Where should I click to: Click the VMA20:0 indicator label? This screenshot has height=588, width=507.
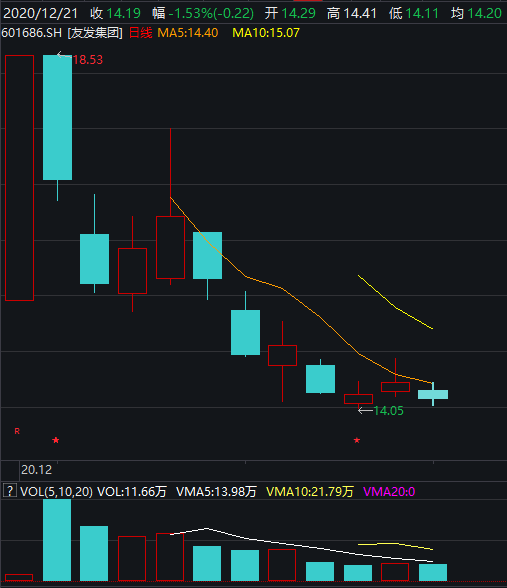pos(389,491)
